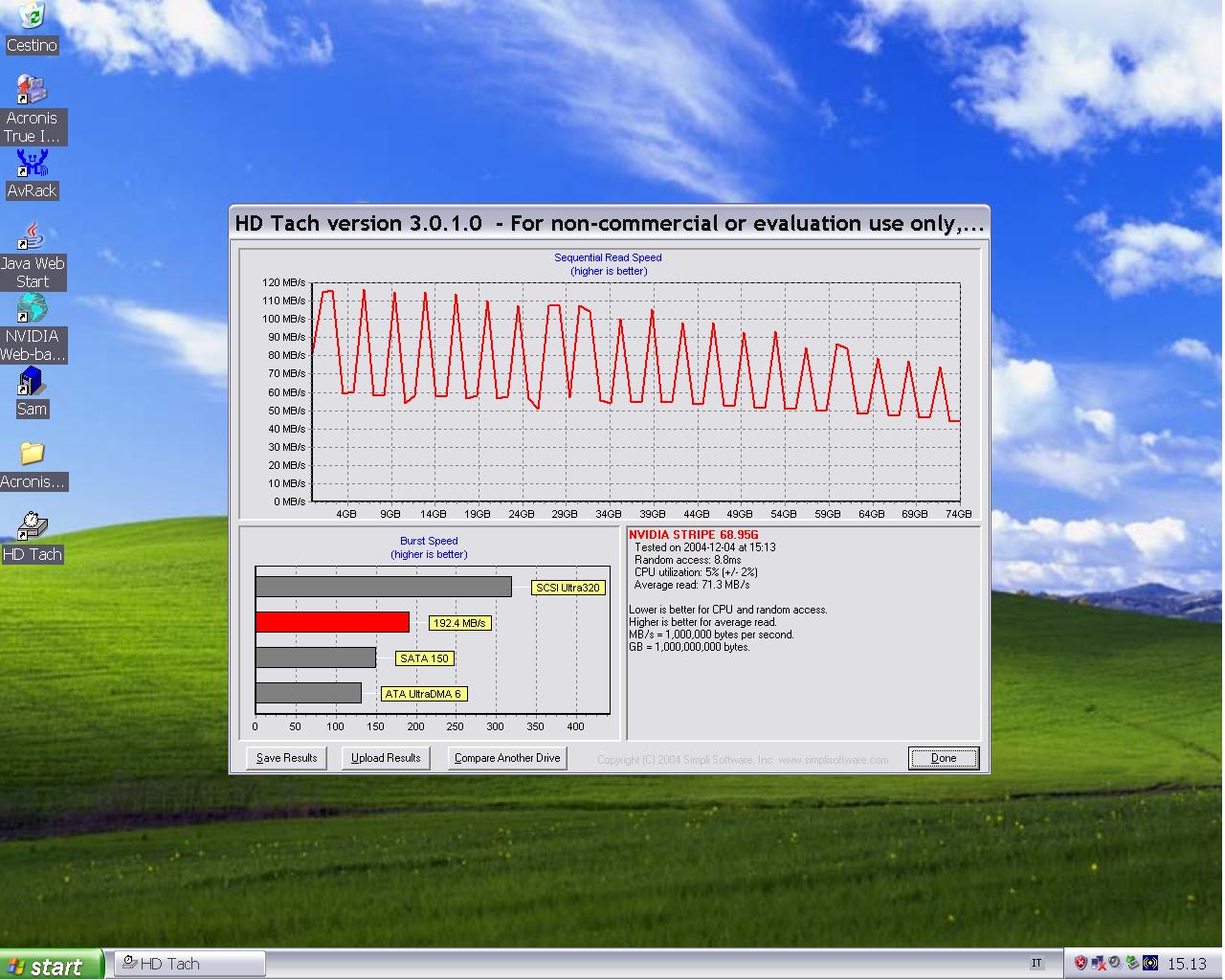
Task: Click the red 192.4 MB/s burst bar
Action: (333, 622)
